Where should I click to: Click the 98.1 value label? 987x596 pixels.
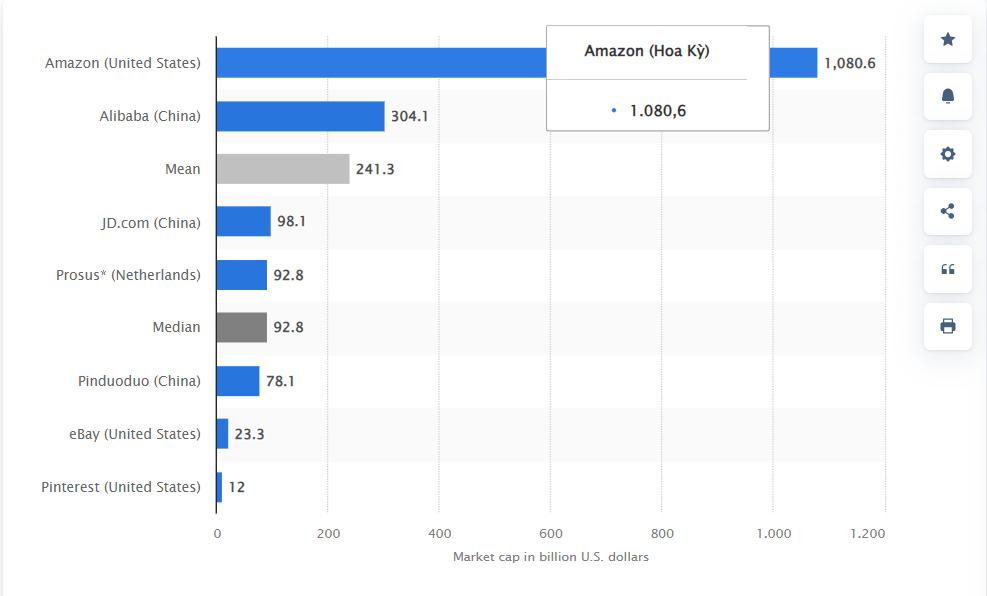click(291, 222)
